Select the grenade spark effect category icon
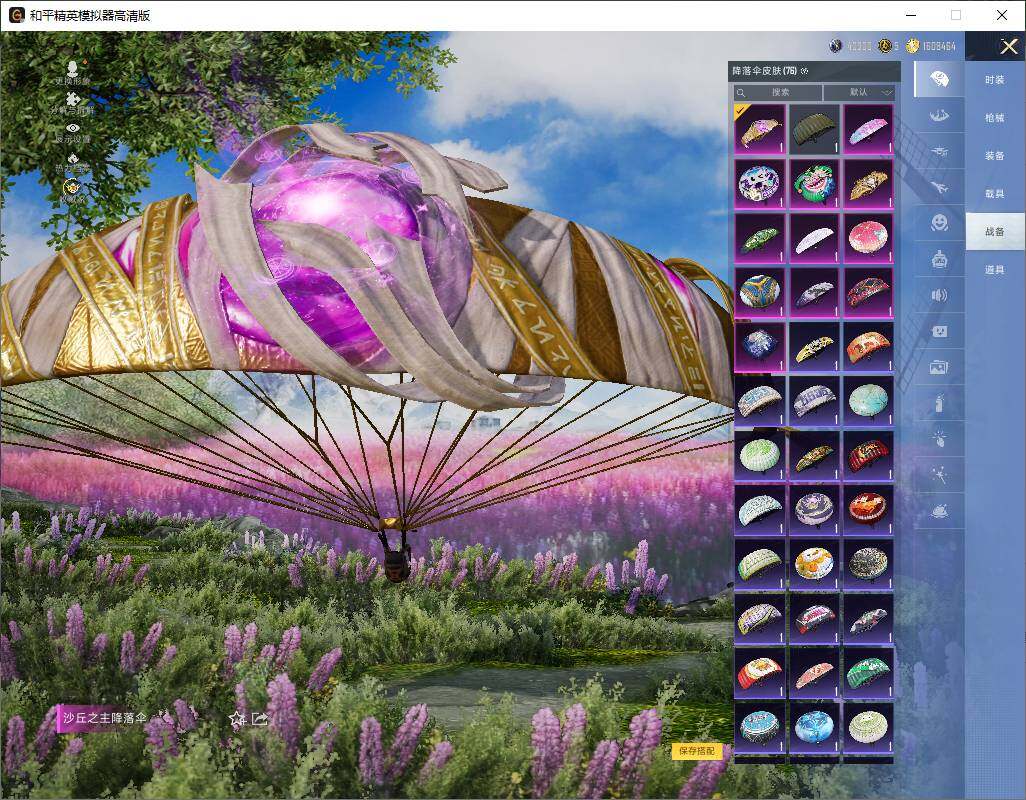Image resolution: width=1026 pixels, height=800 pixels. pyautogui.click(x=939, y=438)
